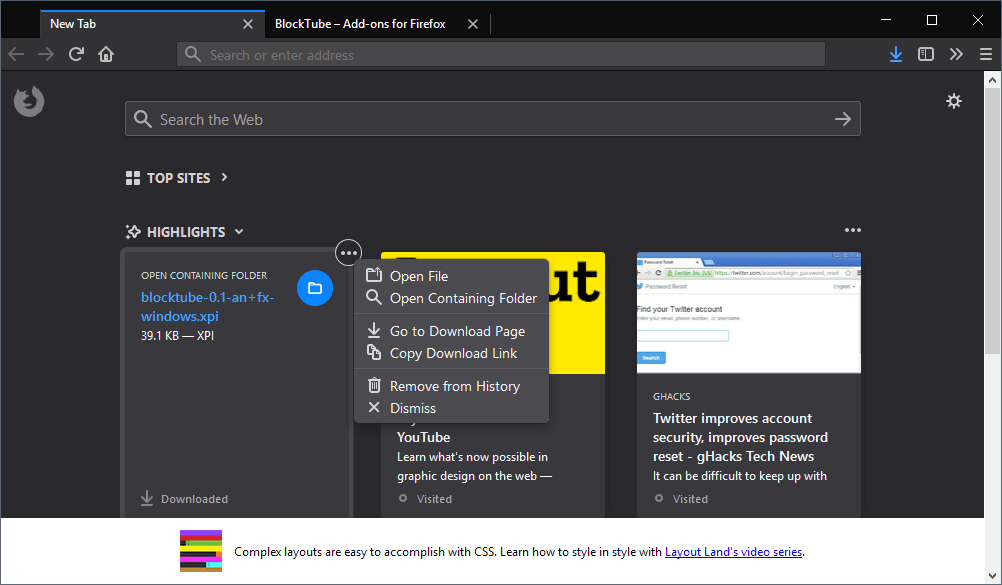Choose Open Containing Folder menu entry
This screenshot has width=1002, height=585.
[x=451, y=298]
